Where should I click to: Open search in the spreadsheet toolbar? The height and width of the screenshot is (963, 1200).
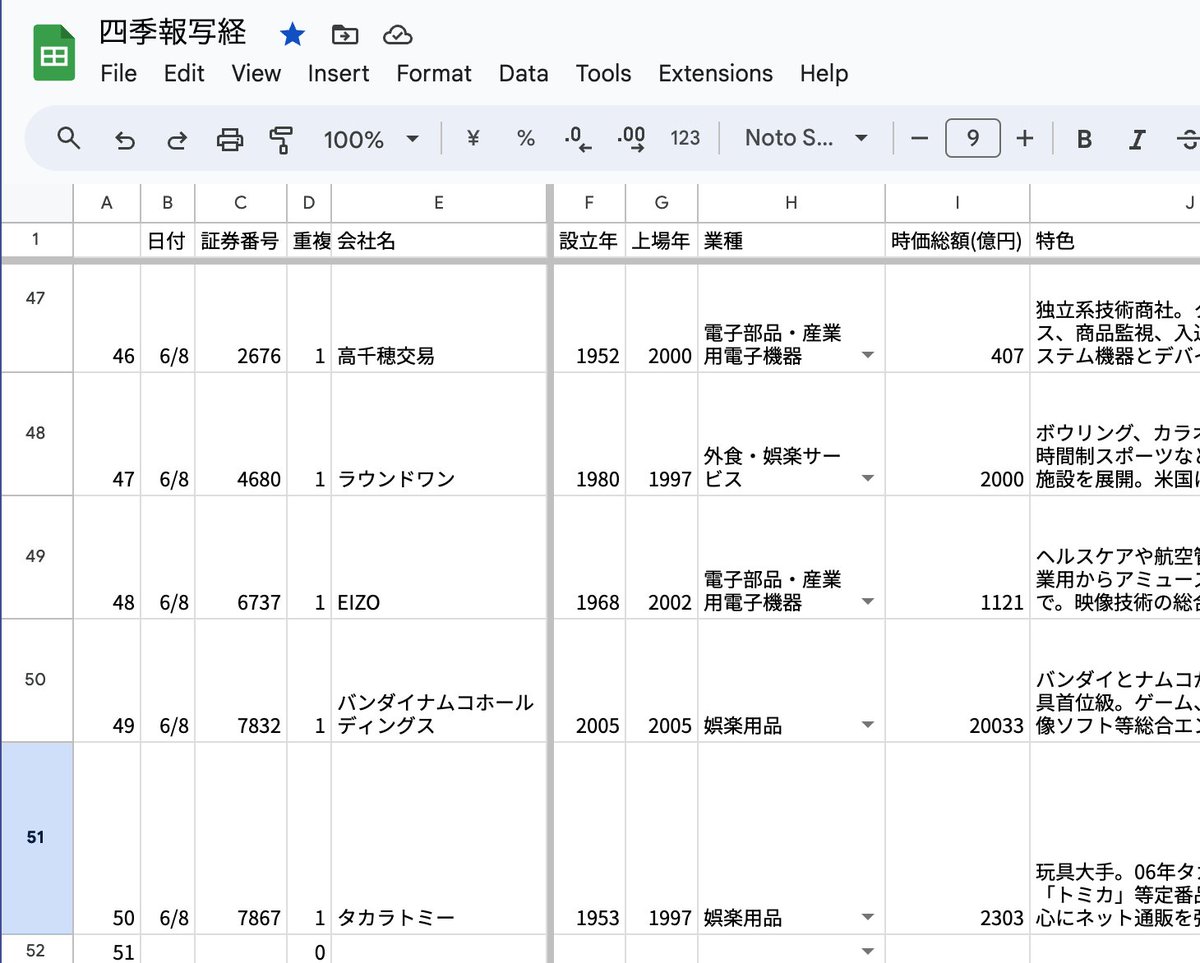pos(68,138)
